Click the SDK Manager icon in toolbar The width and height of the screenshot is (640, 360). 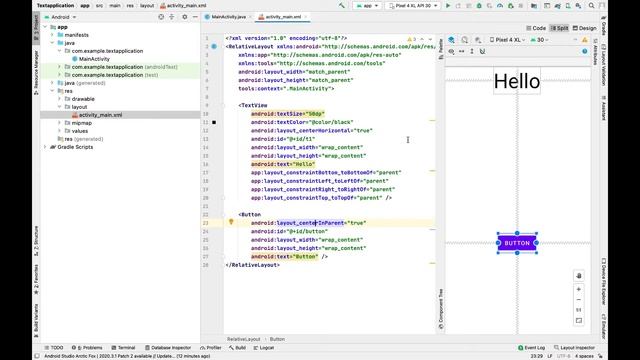click(578, 6)
